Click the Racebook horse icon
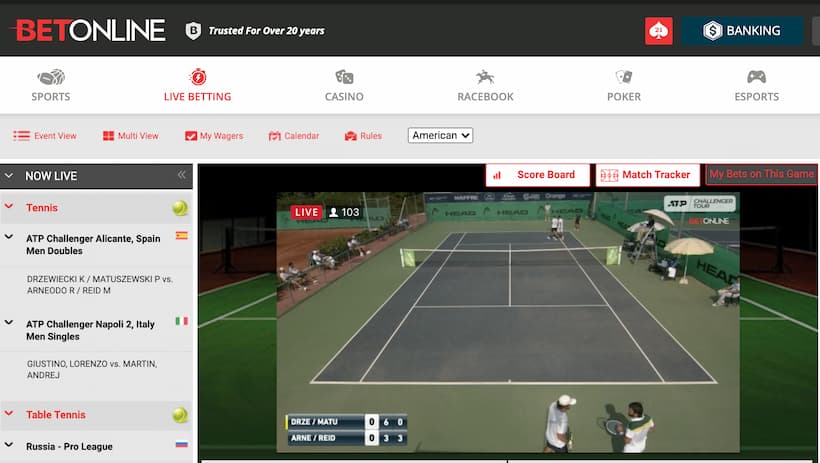 [x=485, y=77]
